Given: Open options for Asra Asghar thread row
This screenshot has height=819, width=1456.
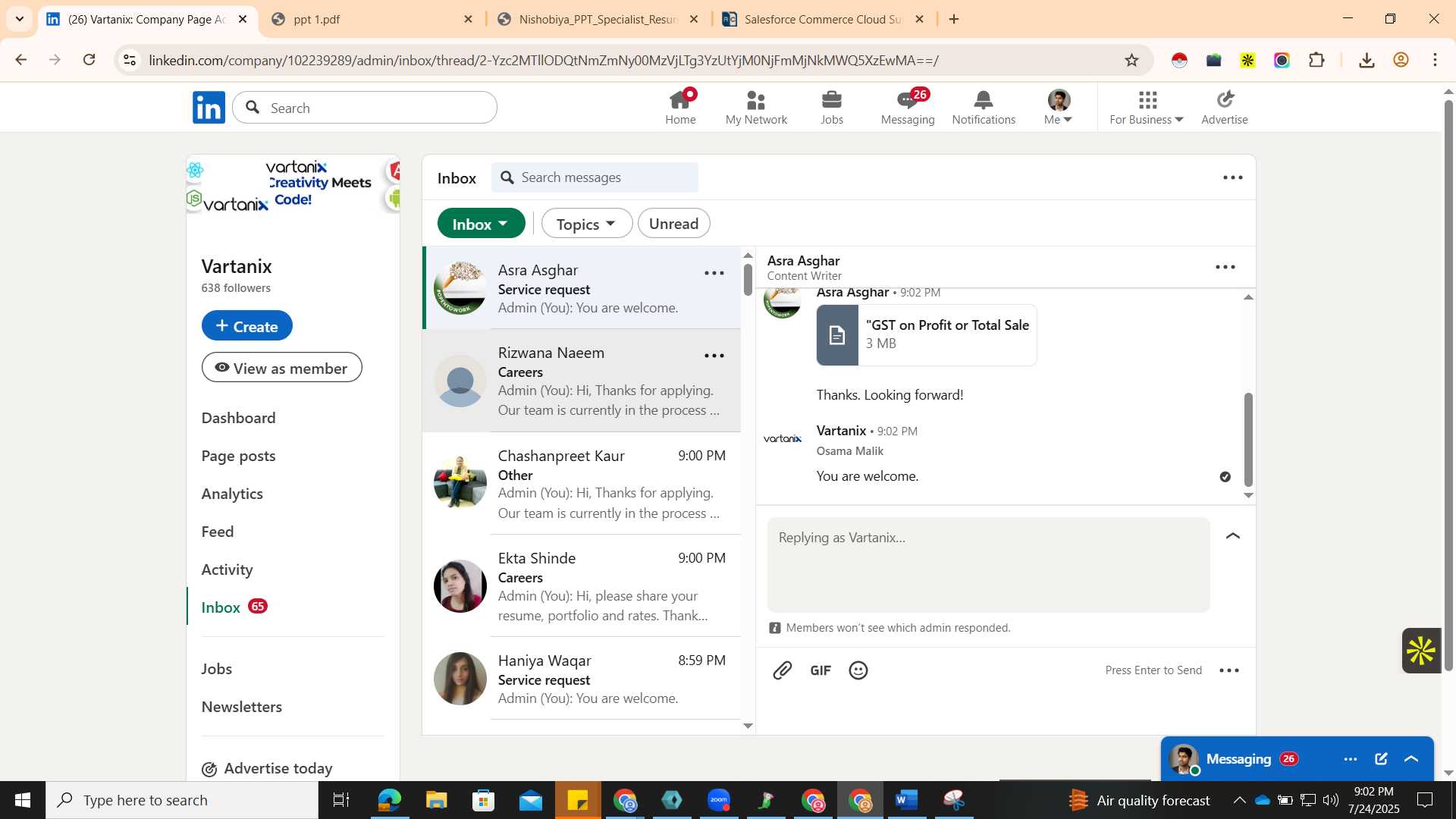Looking at the screenshot, I should tap(714, 273).
